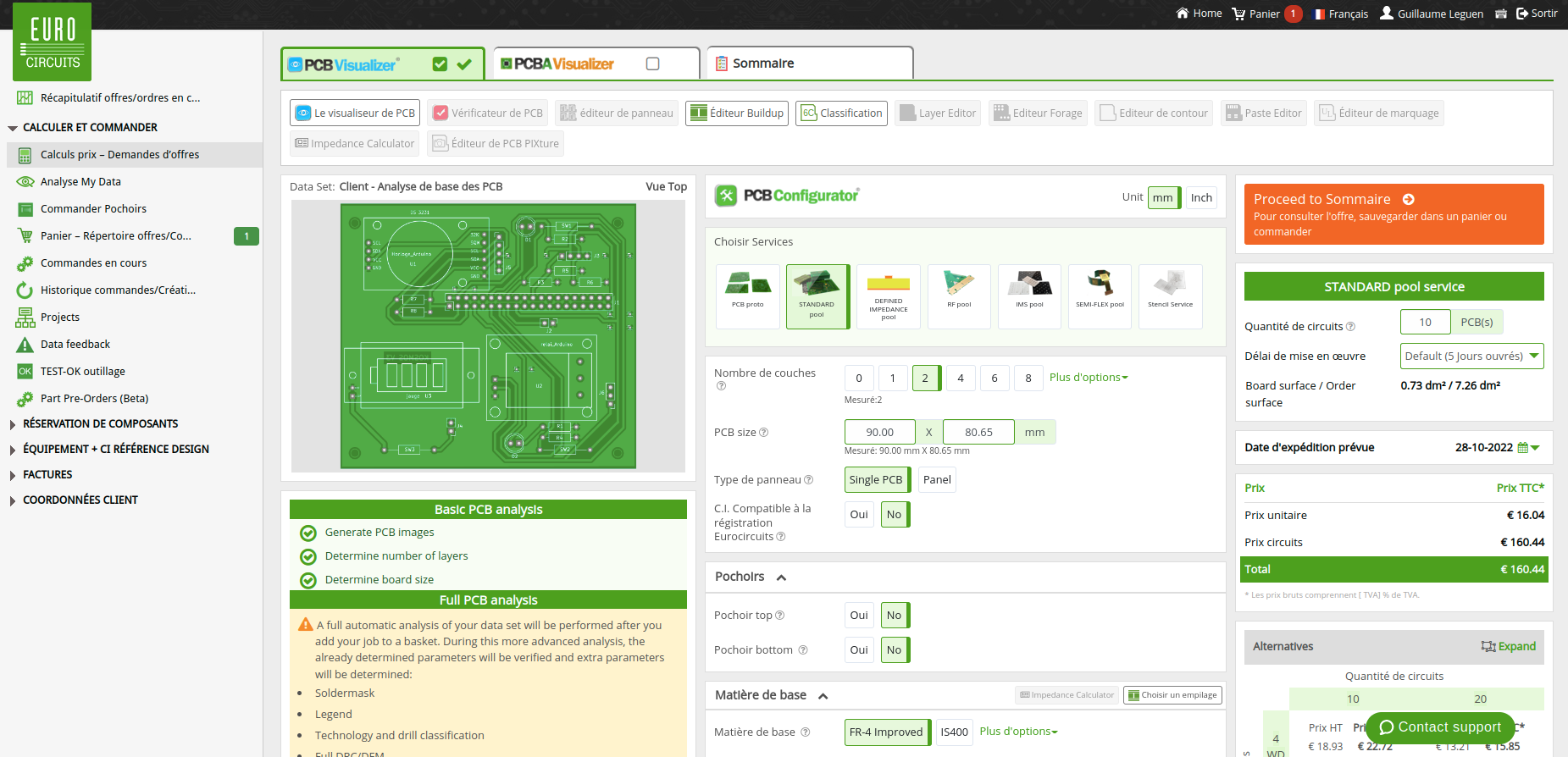
Task: Click Proceed to Sommaire button
Action: click(x=1393, y=215)
